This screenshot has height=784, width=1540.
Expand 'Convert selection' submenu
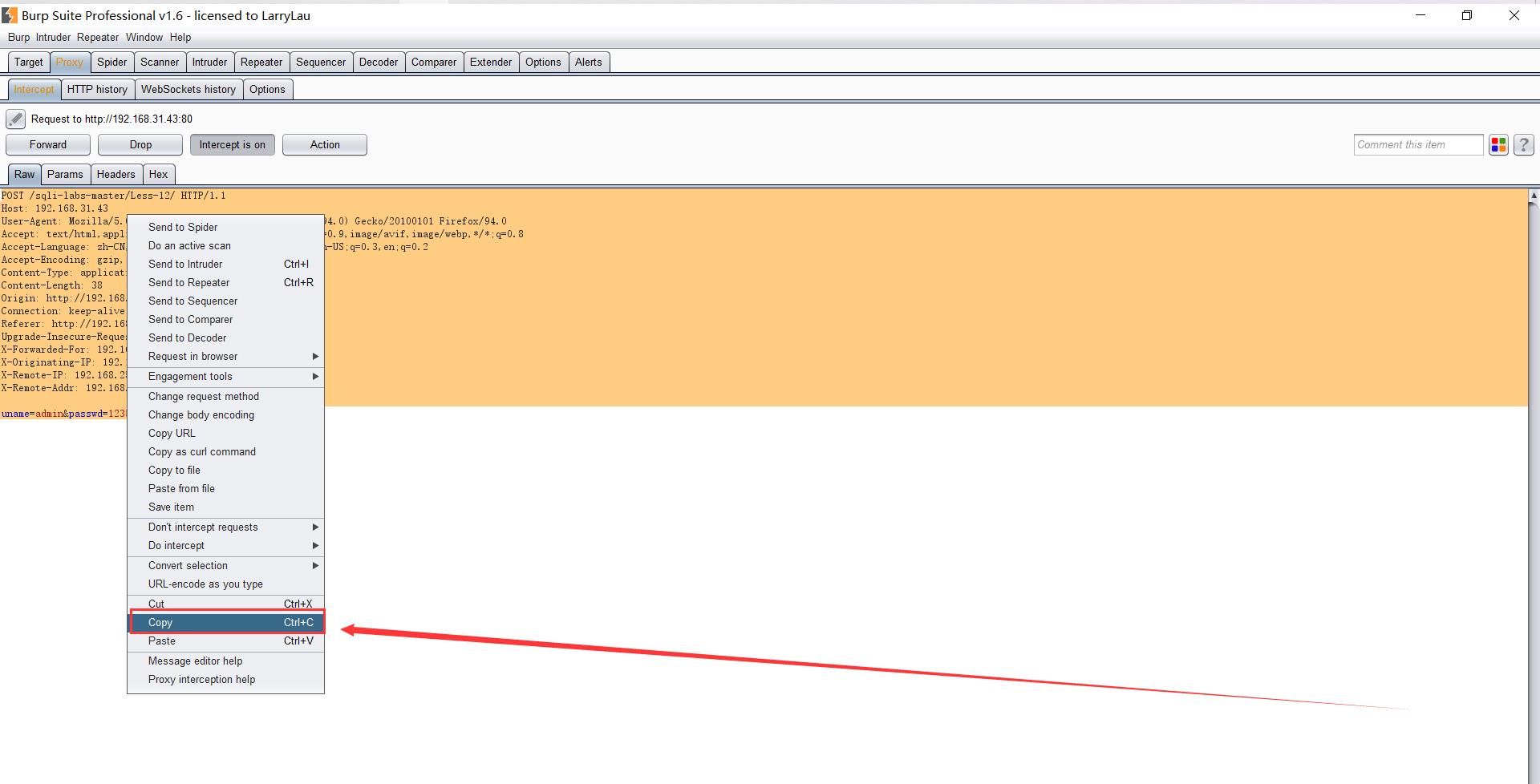coord(225,566)
